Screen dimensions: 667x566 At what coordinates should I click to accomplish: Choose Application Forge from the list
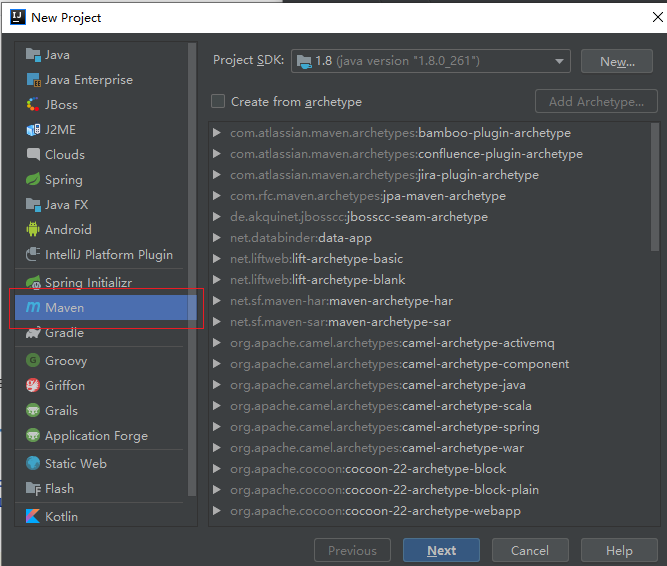pos(96,436)
